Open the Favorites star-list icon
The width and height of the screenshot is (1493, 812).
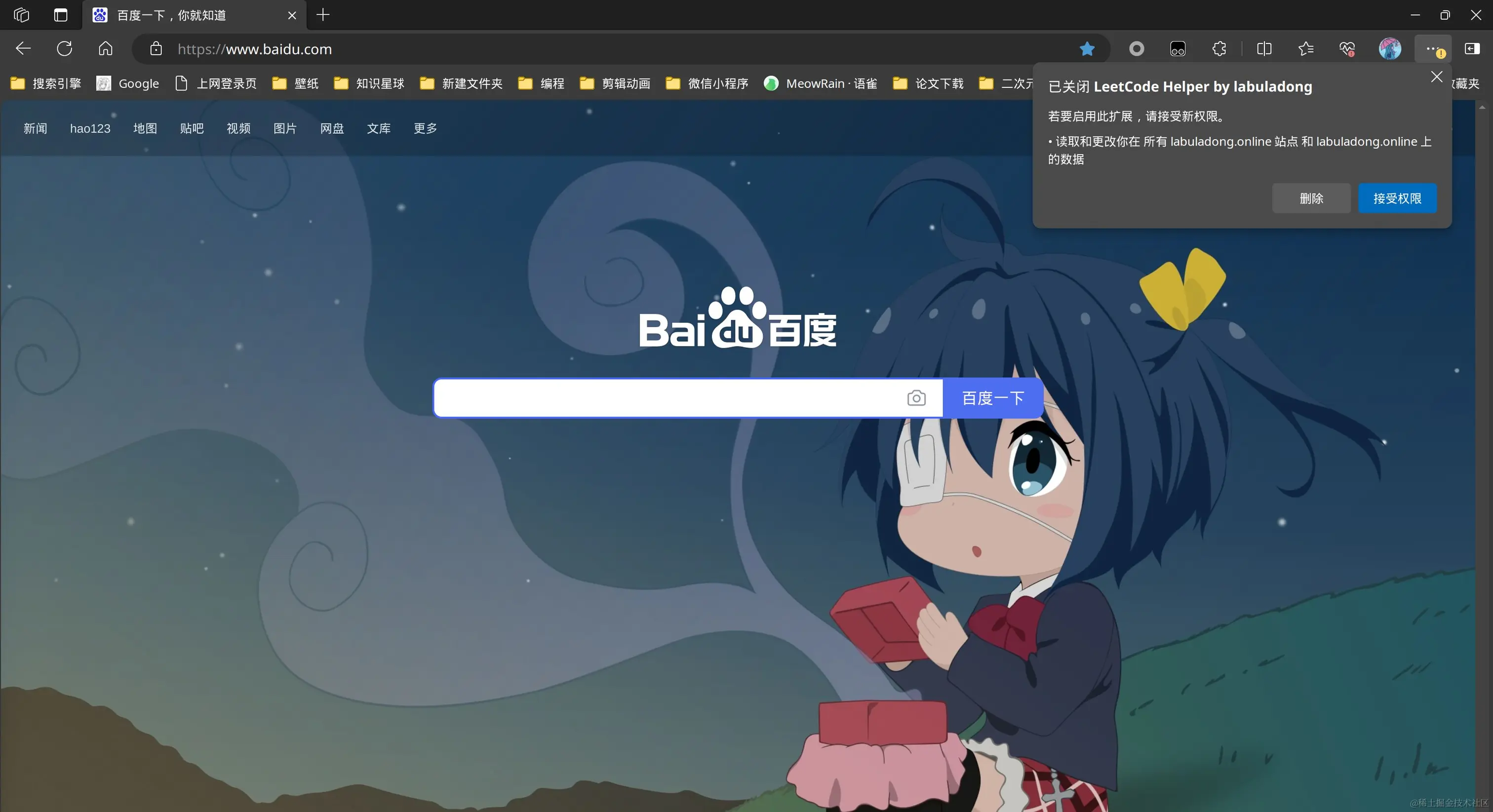pyautogui.click(x=1306, y=49)
